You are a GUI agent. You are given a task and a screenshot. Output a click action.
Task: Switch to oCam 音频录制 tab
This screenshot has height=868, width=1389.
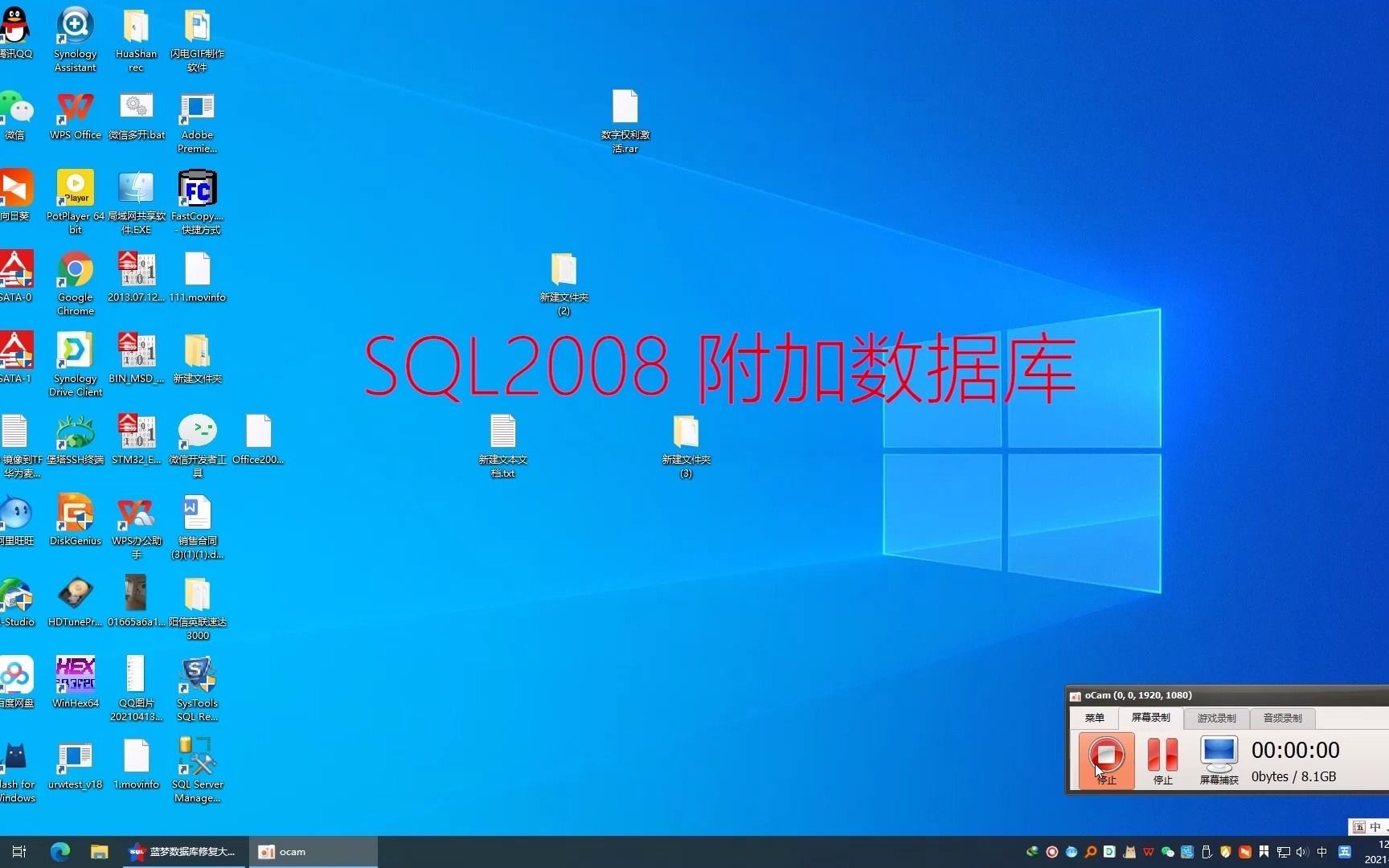[x=1282, y=718]
